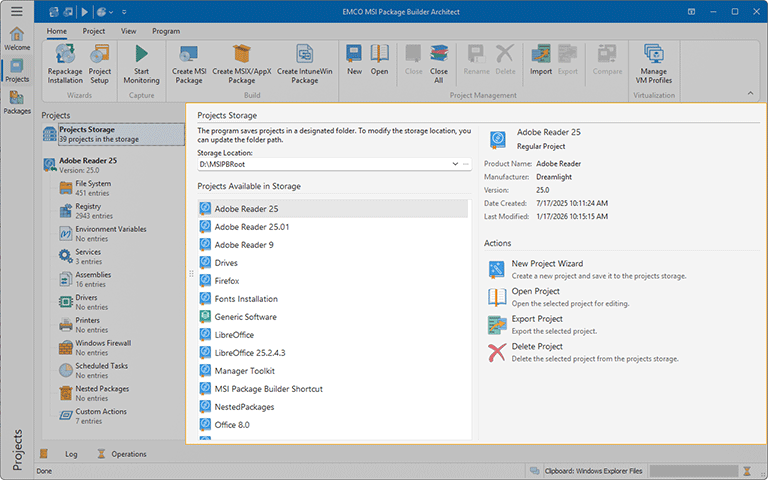
Task: Click the Storage Location browse ellipsis button
Action: click(466, 163)
